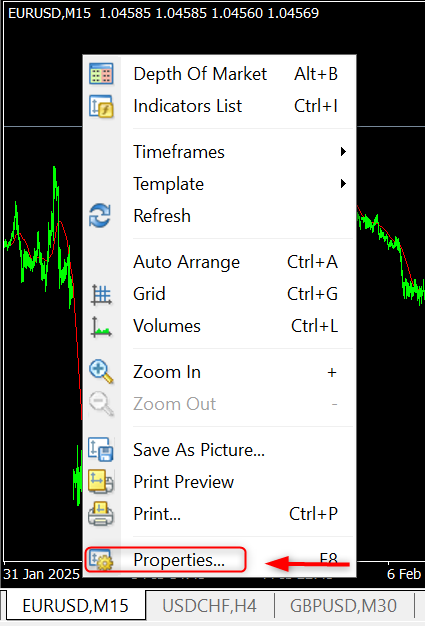Select Properties... menu item
425x626 pixels.
click(x=219, y=560)
